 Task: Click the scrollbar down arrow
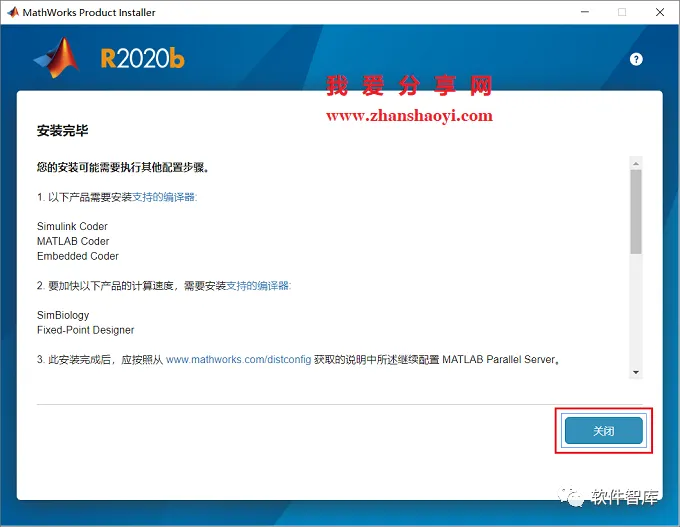636,372
